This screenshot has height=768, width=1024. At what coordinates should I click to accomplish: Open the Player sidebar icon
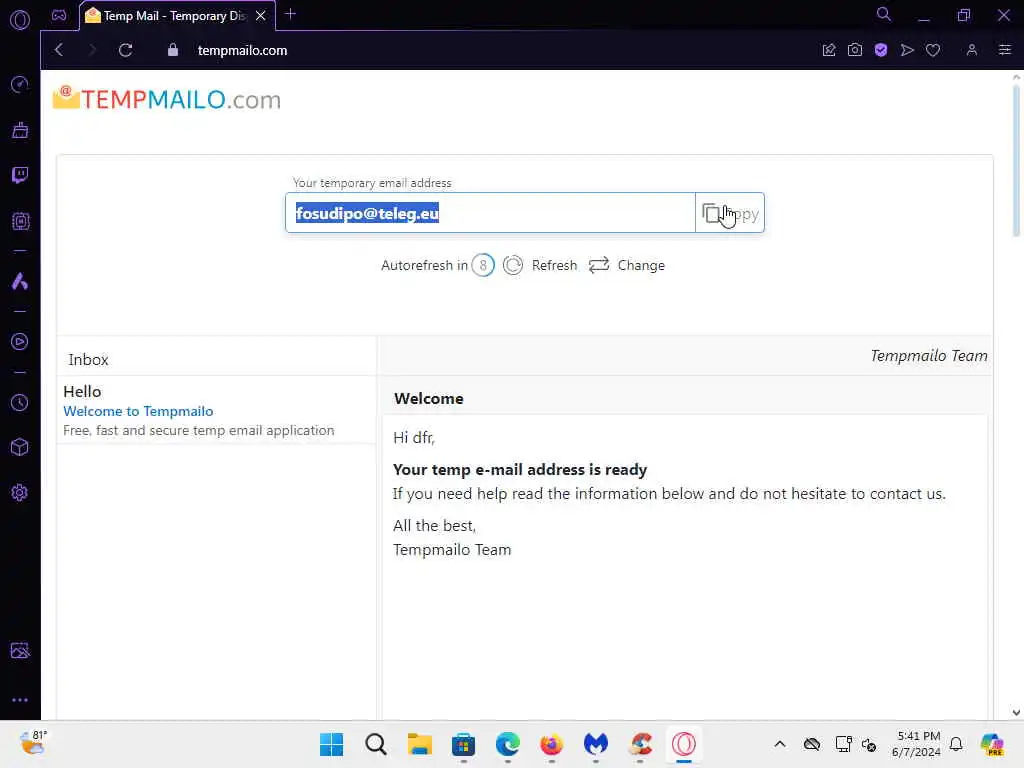pos(20,342)
